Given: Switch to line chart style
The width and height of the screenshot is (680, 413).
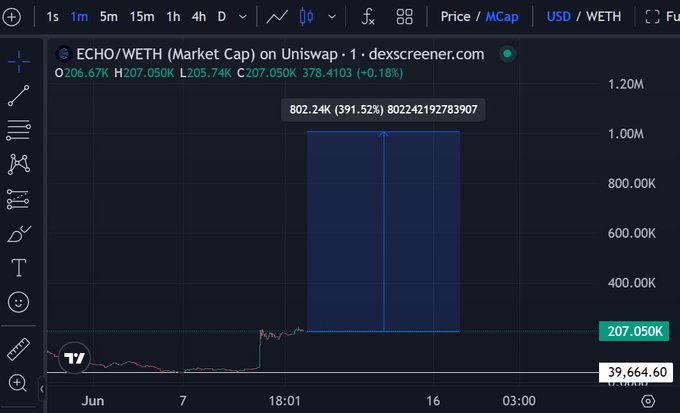Looking at the screenshot, I should tap(277, 17).
